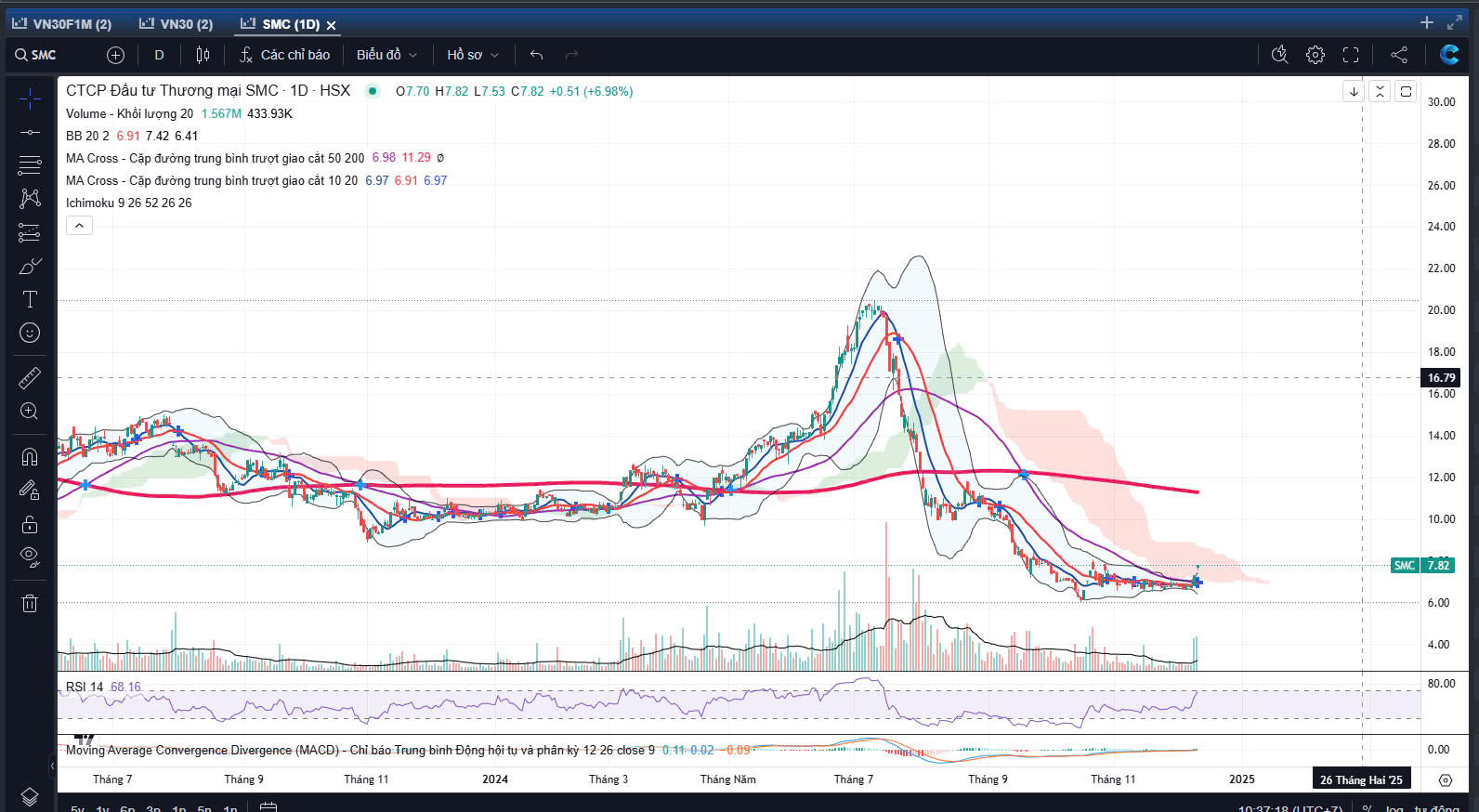Open the D timeframe selector
Screen dimensions: 1479x812
159,55
